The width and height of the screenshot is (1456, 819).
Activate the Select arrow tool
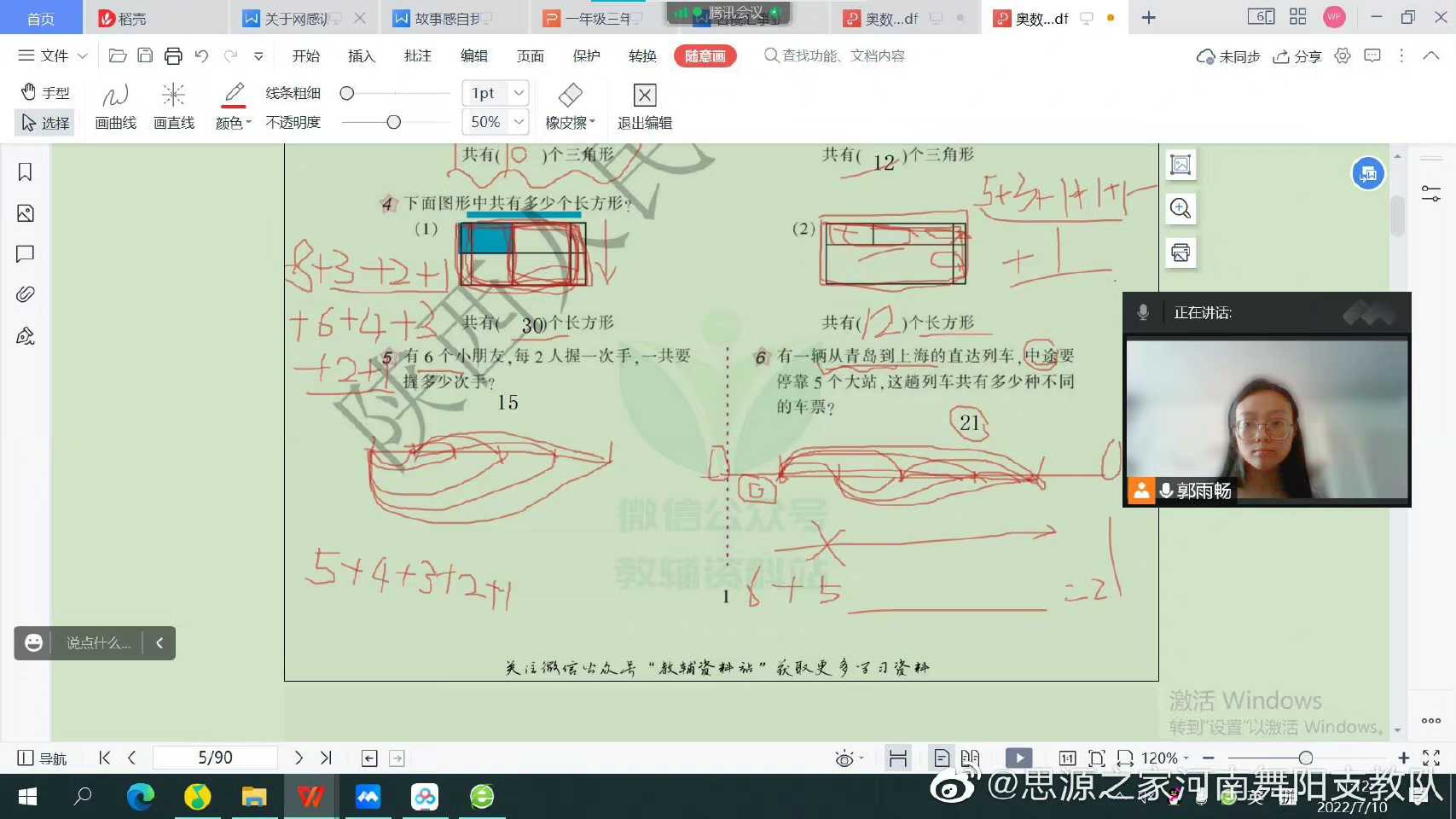point(45,123)
